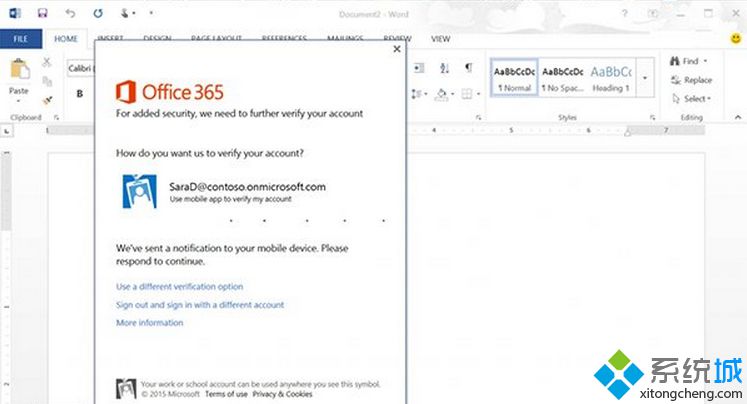
Task: Open the Find dropdown arrow
Action: coord(706,61)
